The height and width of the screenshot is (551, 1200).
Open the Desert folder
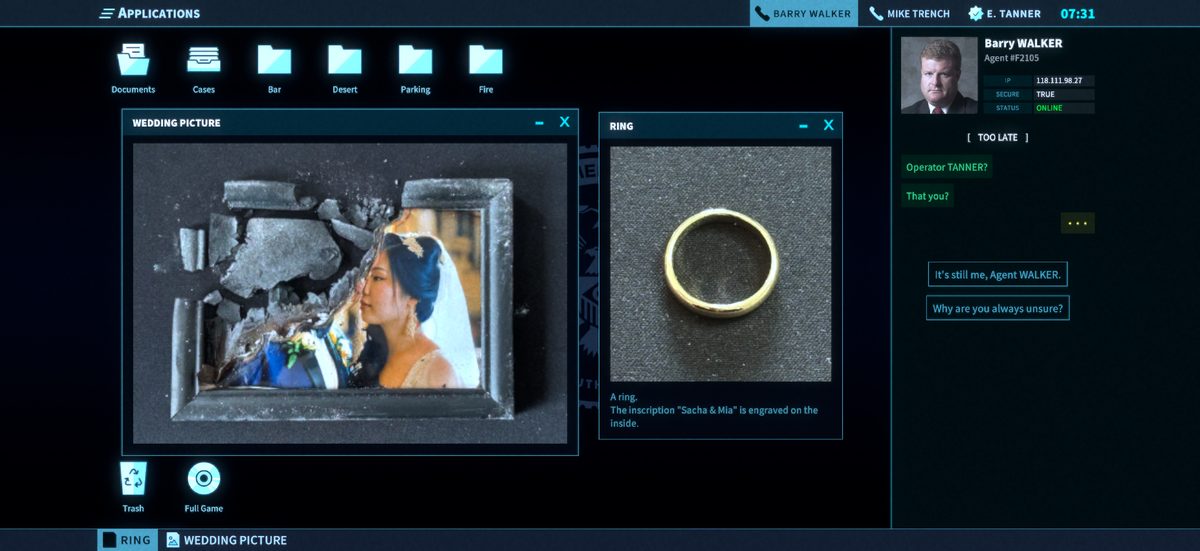345,60
